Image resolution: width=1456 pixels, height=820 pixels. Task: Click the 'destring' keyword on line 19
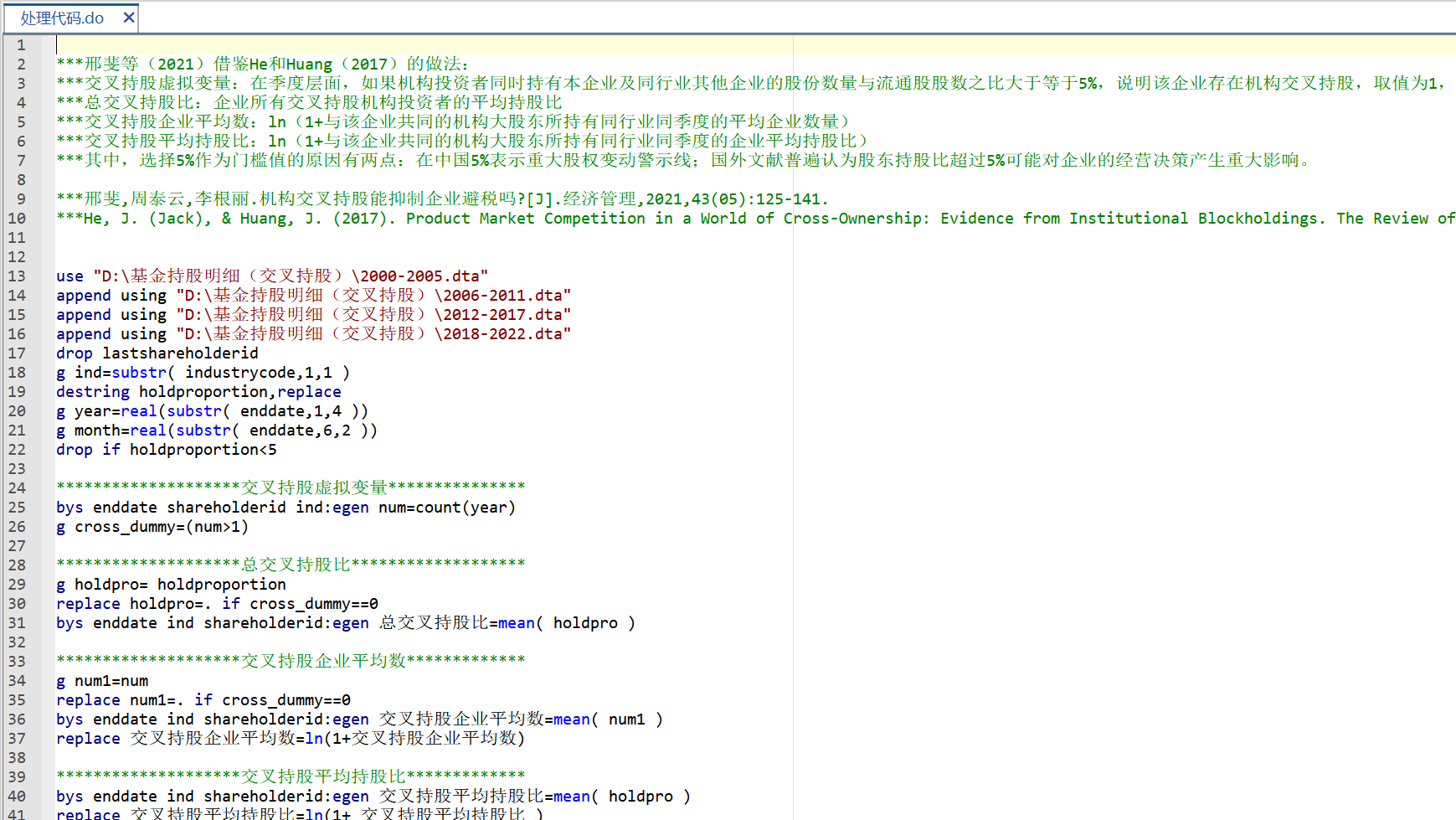click(x=93, y=392)
